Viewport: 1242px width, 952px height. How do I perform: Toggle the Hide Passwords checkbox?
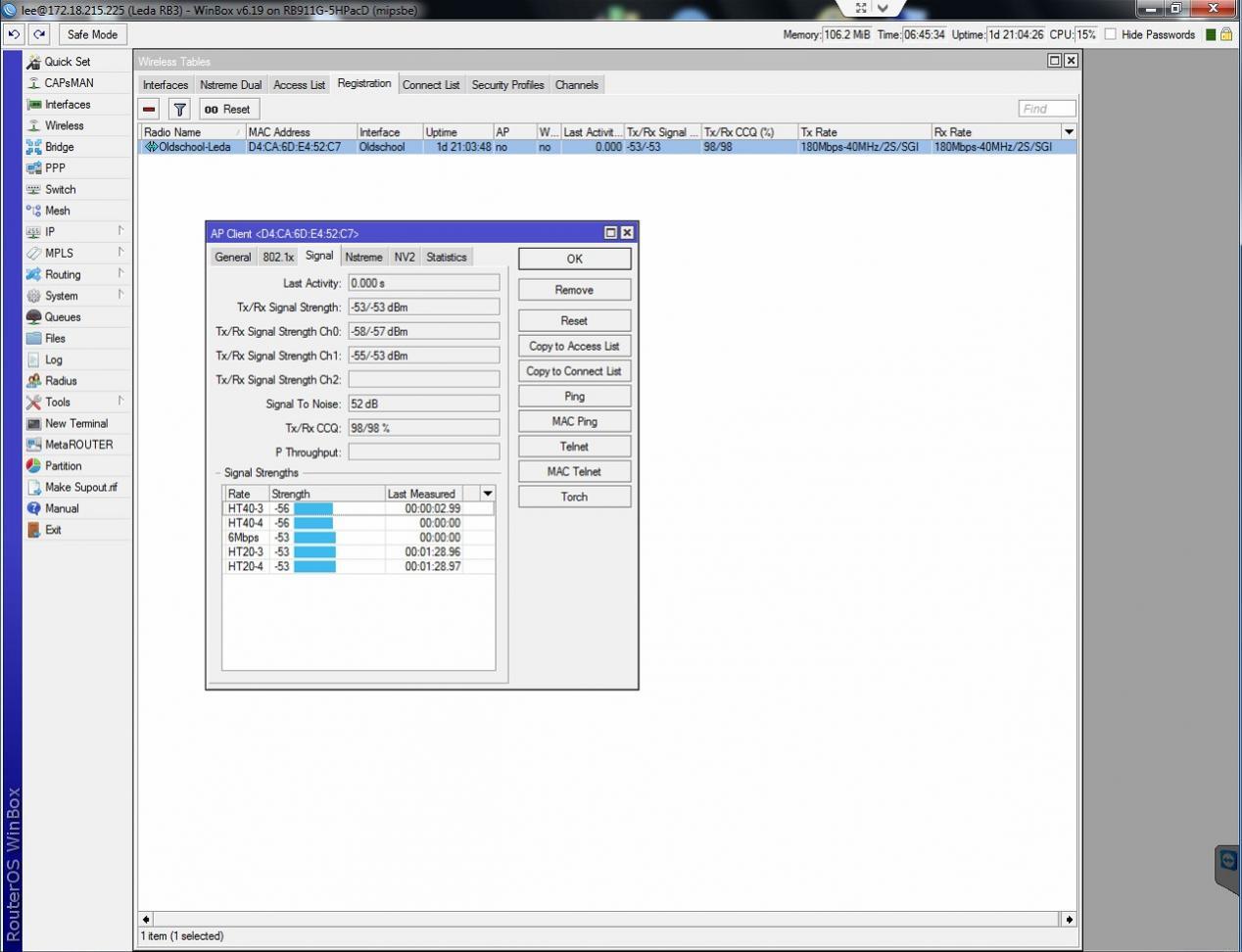(1111, 34)
